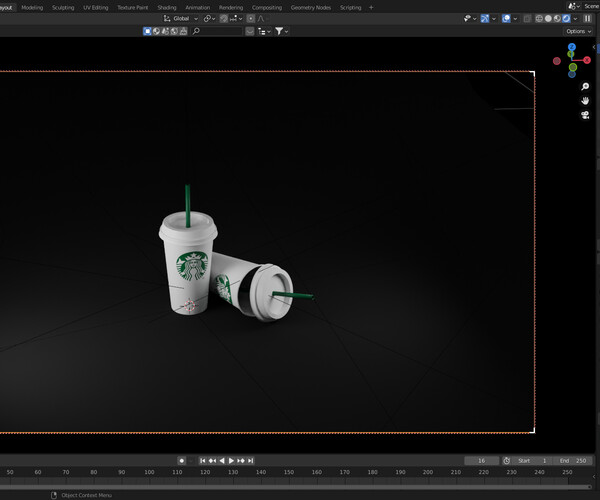Toggle proportional editing
This screenshot has height=500, width=600.
(251, 18)
